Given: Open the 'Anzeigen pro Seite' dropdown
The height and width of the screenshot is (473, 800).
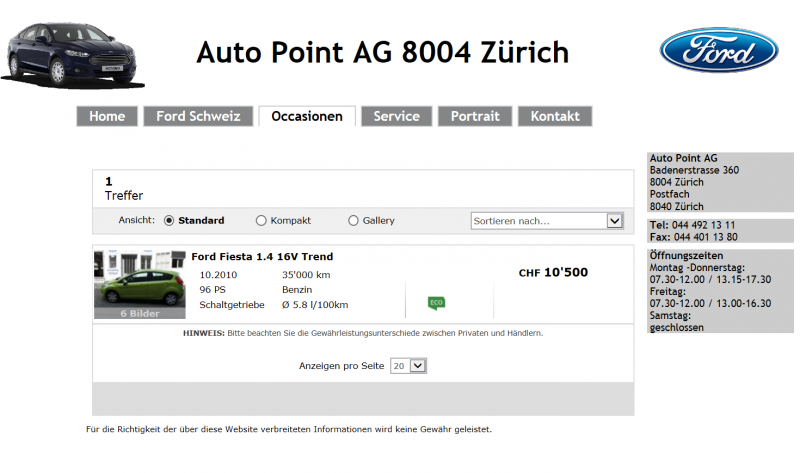Looking at the screenshot, I should pos(408,366).
